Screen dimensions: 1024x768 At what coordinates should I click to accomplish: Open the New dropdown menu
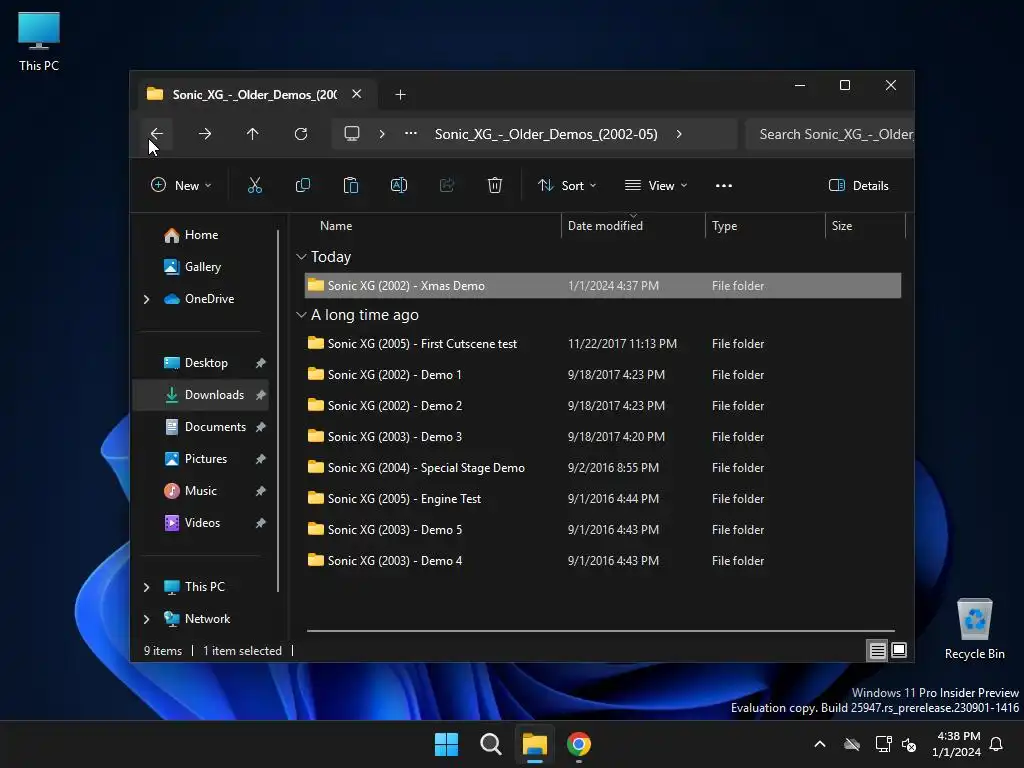coord(181,185)
